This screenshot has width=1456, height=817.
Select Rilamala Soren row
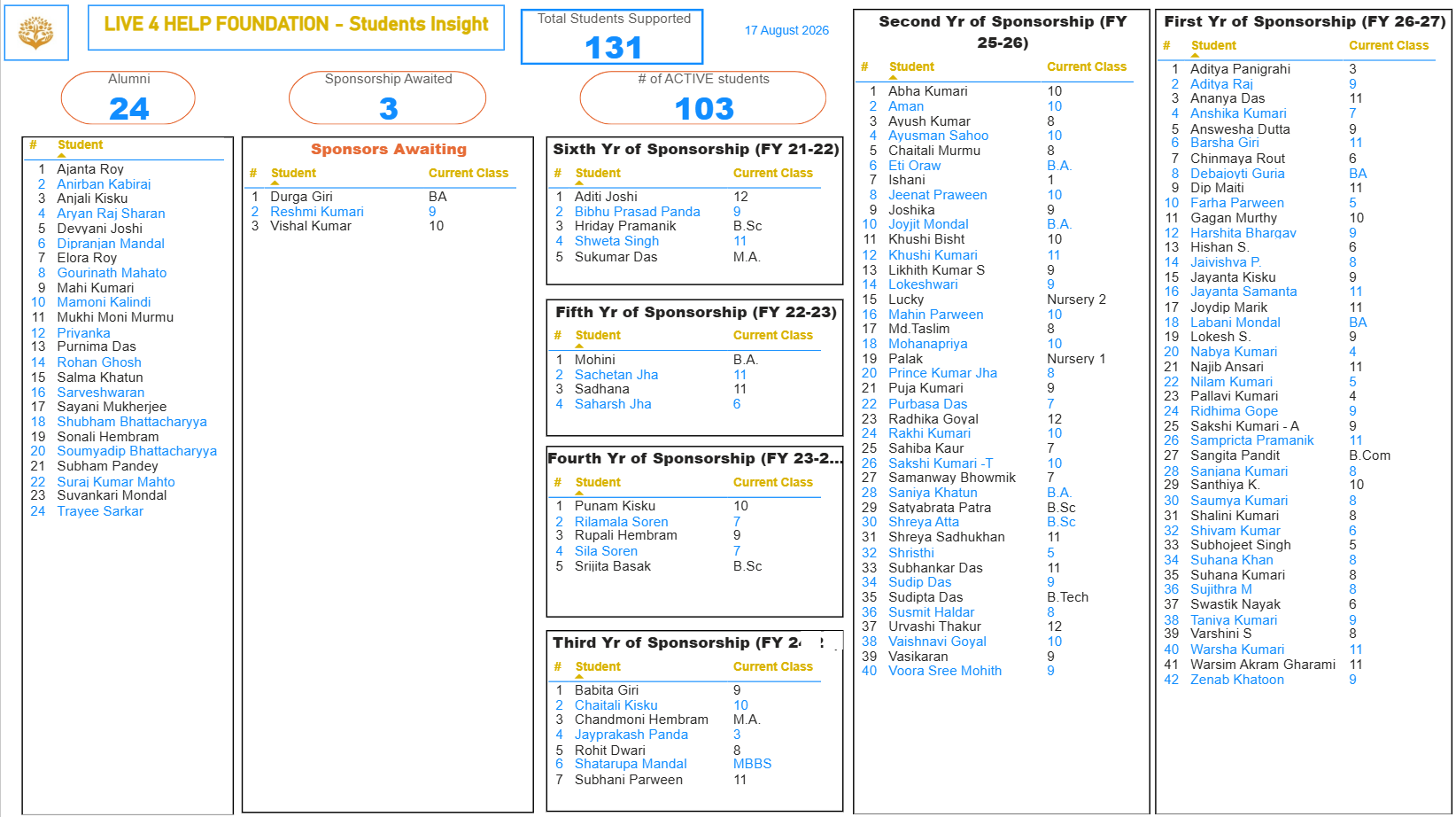(686, 522)
